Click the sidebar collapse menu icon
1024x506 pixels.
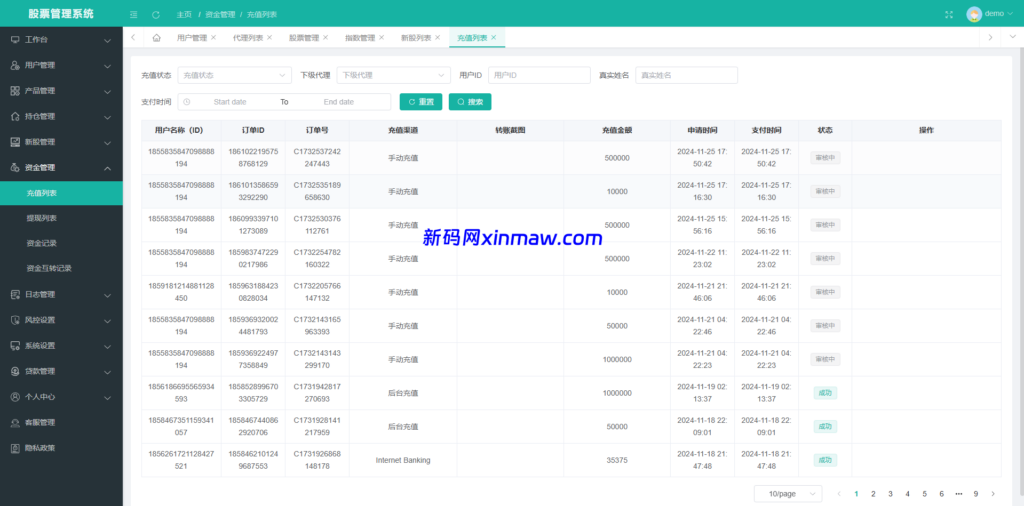[134, 14]
